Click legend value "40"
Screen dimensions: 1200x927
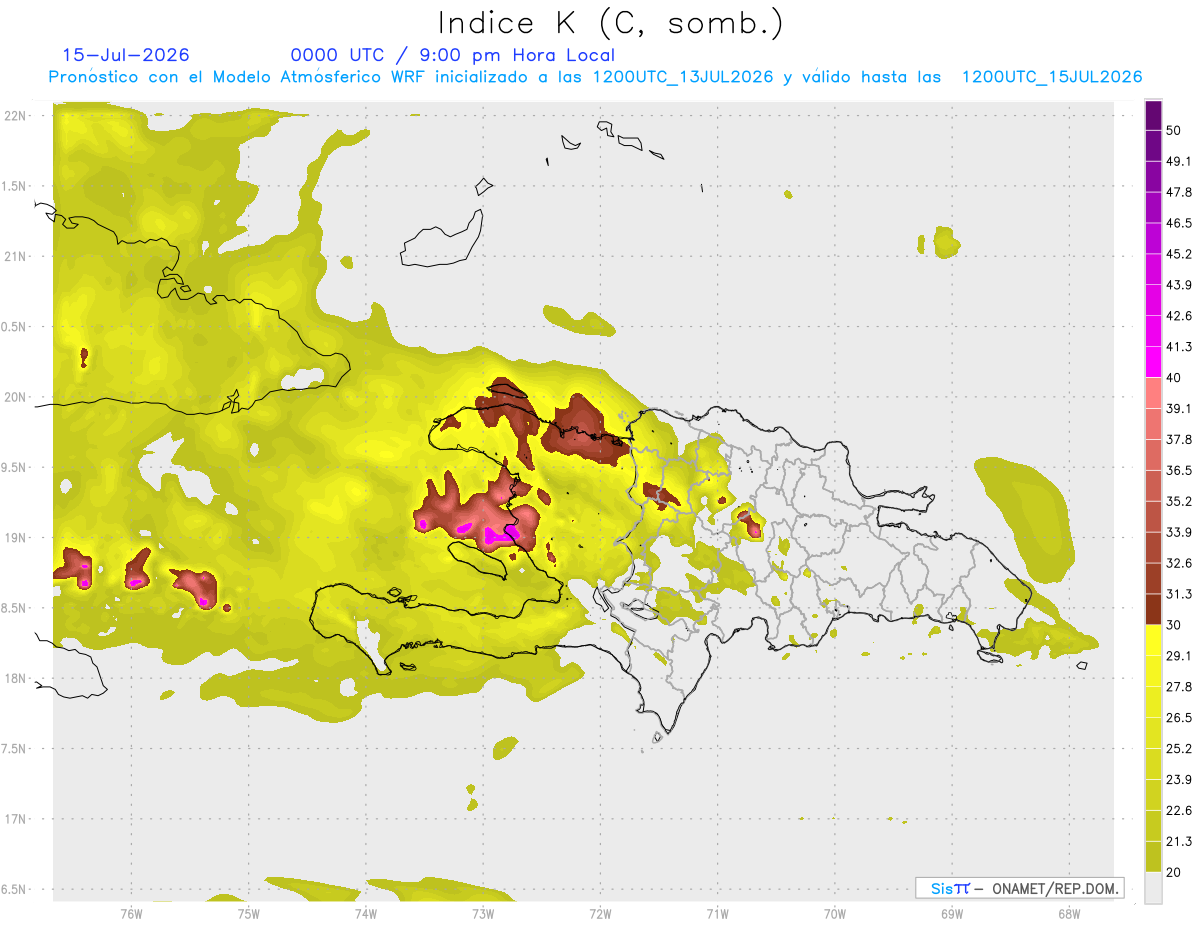(x=1174, y=378)
